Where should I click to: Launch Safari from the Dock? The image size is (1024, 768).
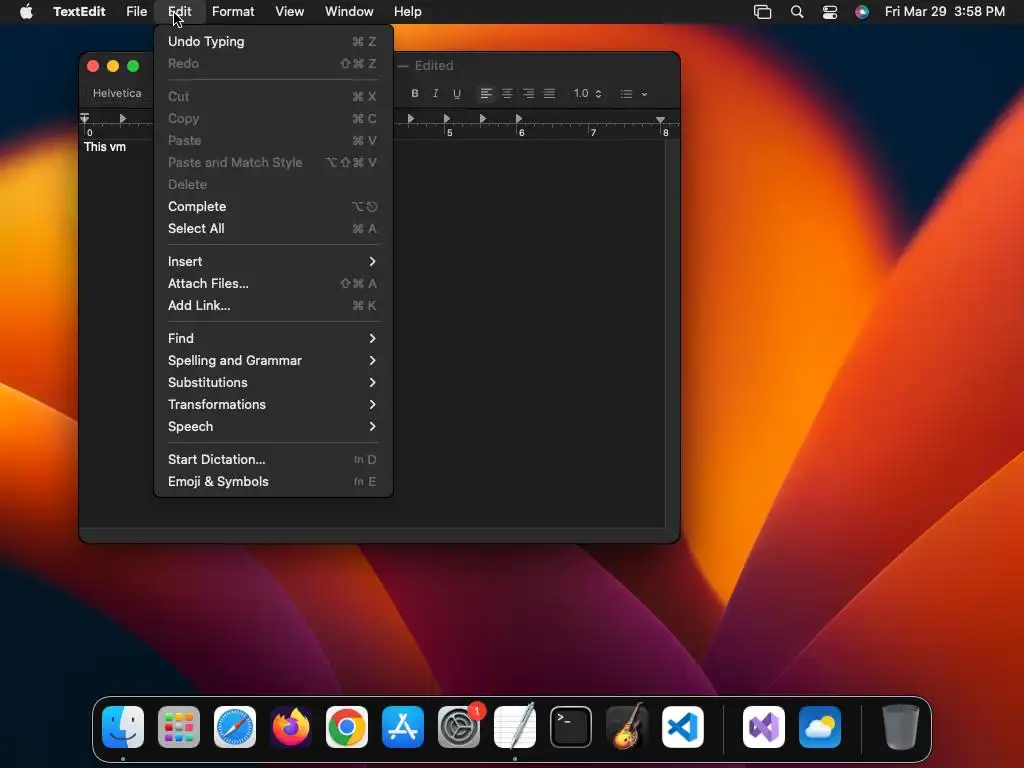pyautogui.click(x=235, y=727)
